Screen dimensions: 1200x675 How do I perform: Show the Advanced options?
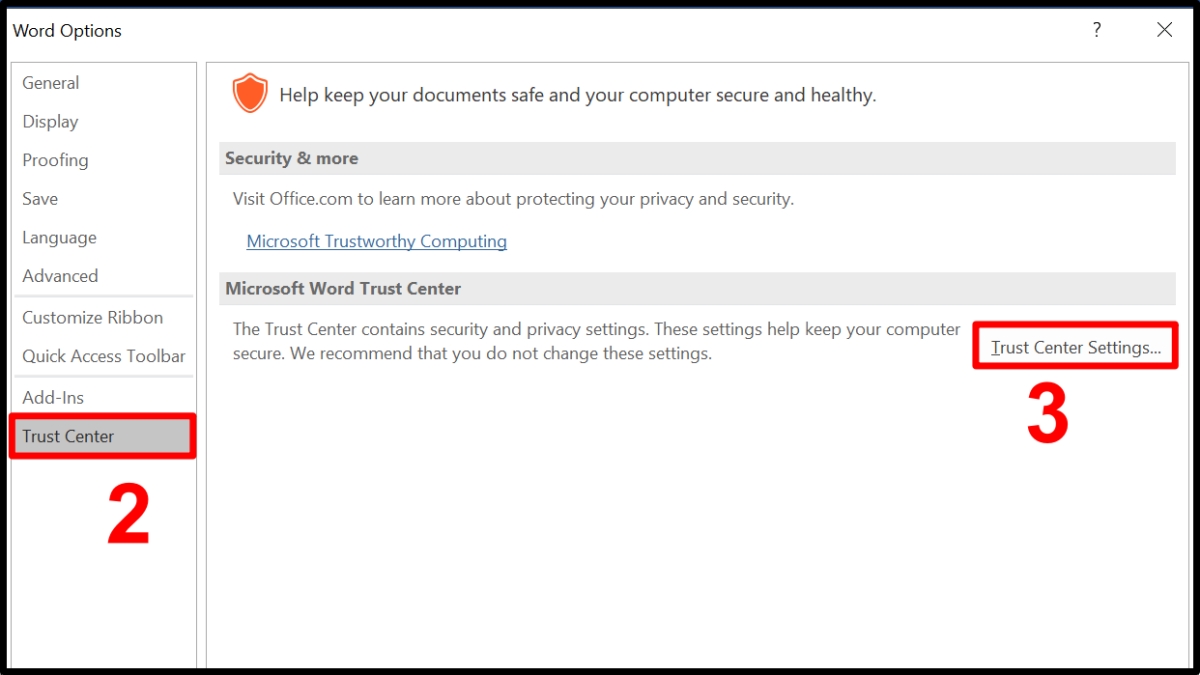pos(60,276)
